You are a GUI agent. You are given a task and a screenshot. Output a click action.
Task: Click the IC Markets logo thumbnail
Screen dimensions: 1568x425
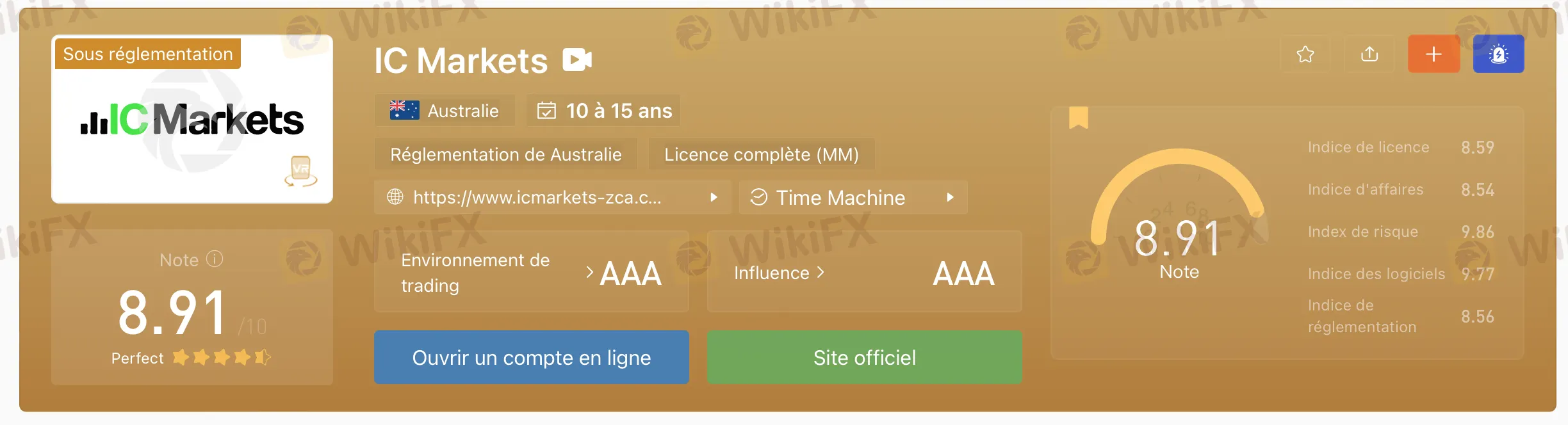[192, 120]
